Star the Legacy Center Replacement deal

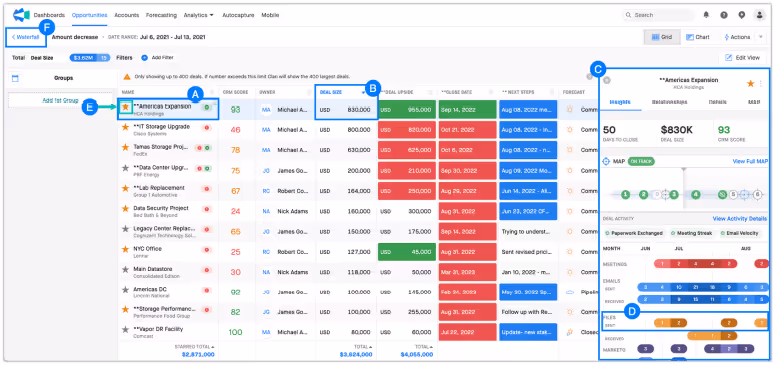126,229
